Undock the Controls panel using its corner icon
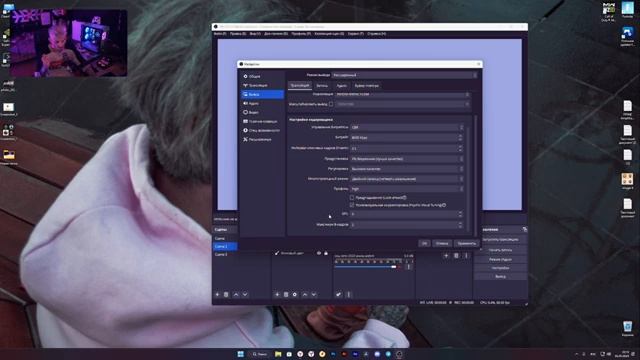 click(x=524, y=229)
